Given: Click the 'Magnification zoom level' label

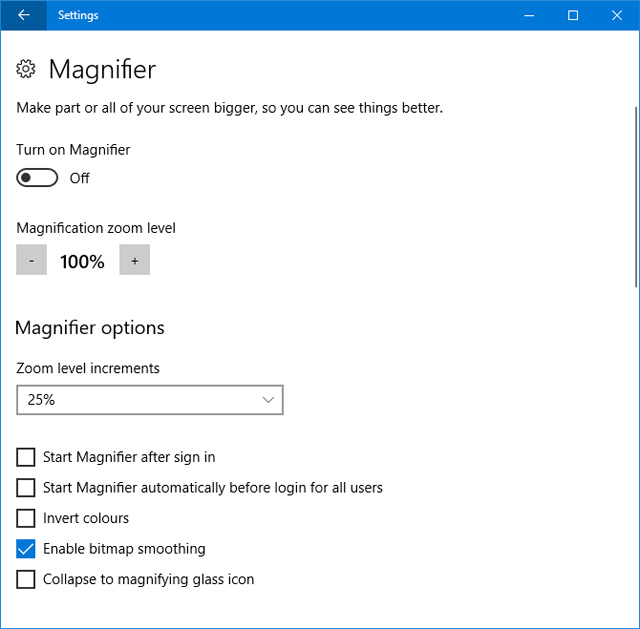Looking at the screenshot, I should 96,228.
